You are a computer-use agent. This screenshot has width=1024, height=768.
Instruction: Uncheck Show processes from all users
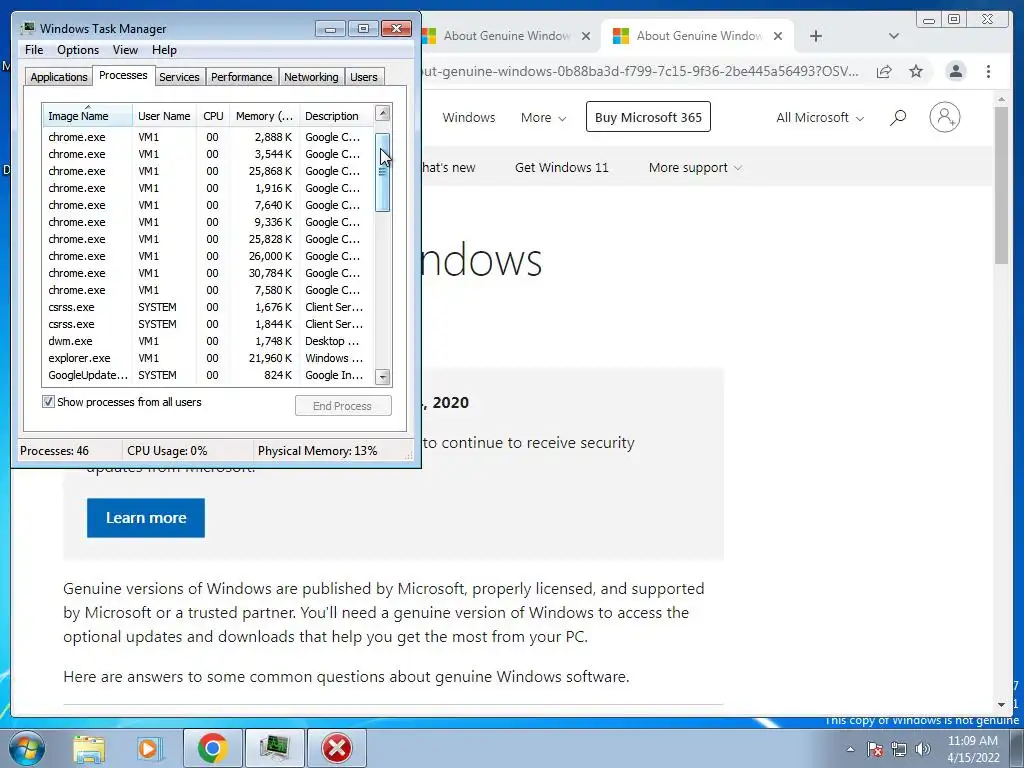[x=48, y=402]
